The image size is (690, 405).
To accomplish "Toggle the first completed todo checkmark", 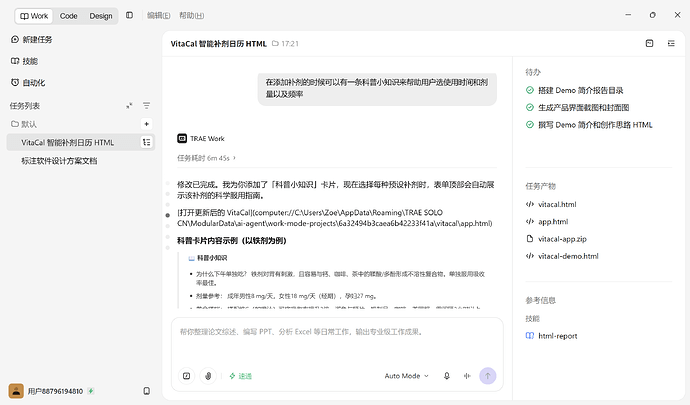I will (x=530, y=90).
